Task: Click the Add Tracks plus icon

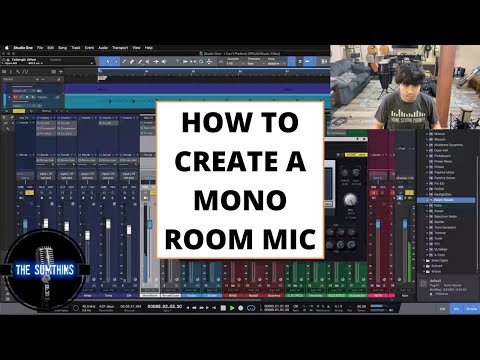Action: tap(61, 71)
